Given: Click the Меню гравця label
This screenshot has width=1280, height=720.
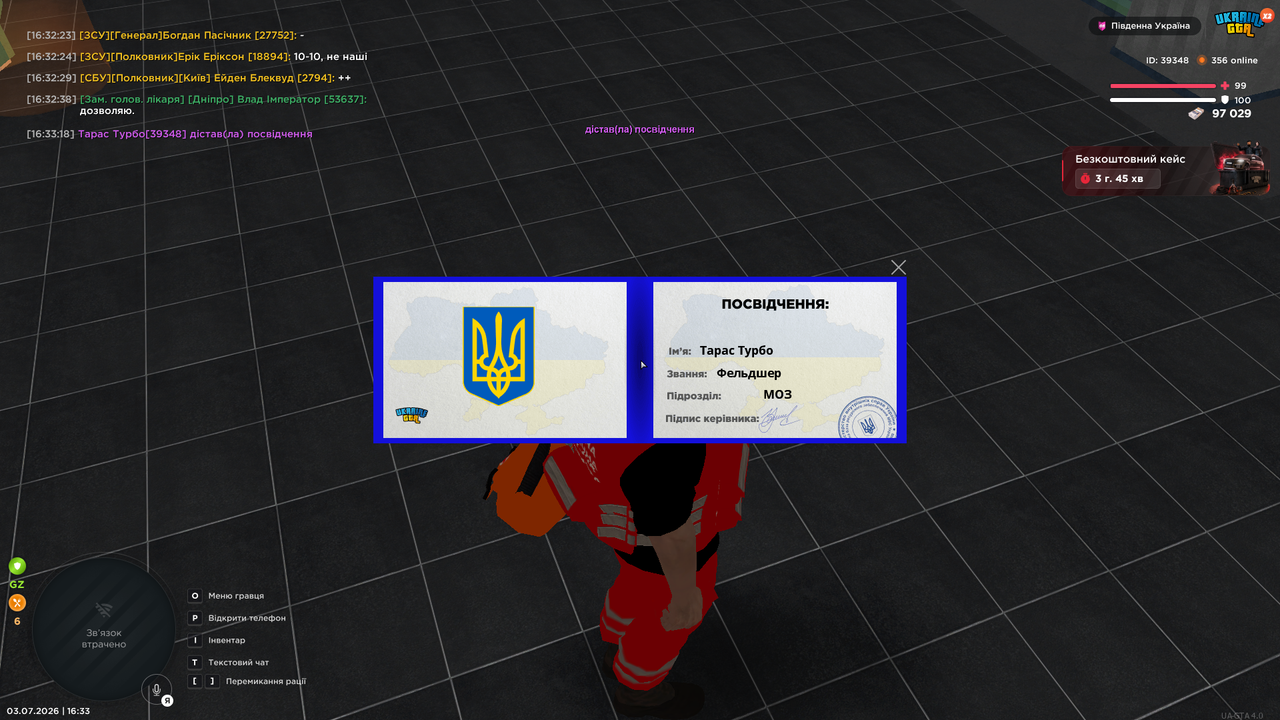Looking at the screenshot, I should pyautogui.click(x=236, y=596).
